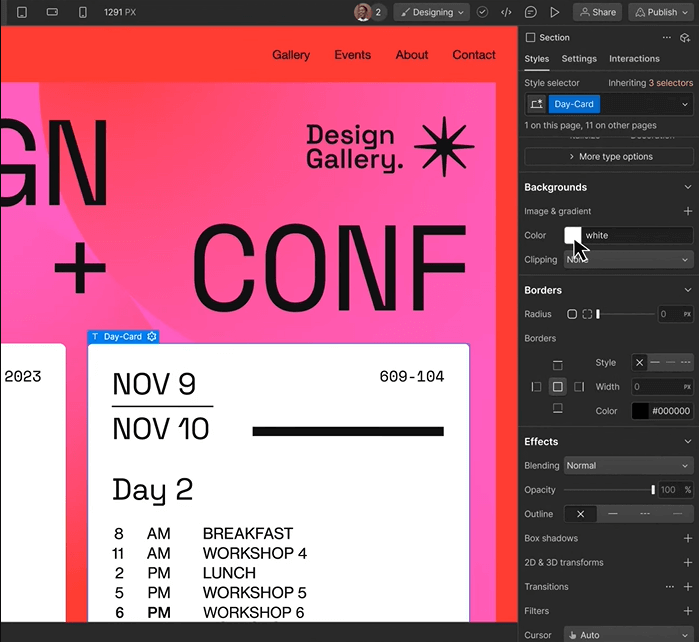Add an image & gradient background layer
The height and width of the screenshot is (642, 699).
[687, 212]
